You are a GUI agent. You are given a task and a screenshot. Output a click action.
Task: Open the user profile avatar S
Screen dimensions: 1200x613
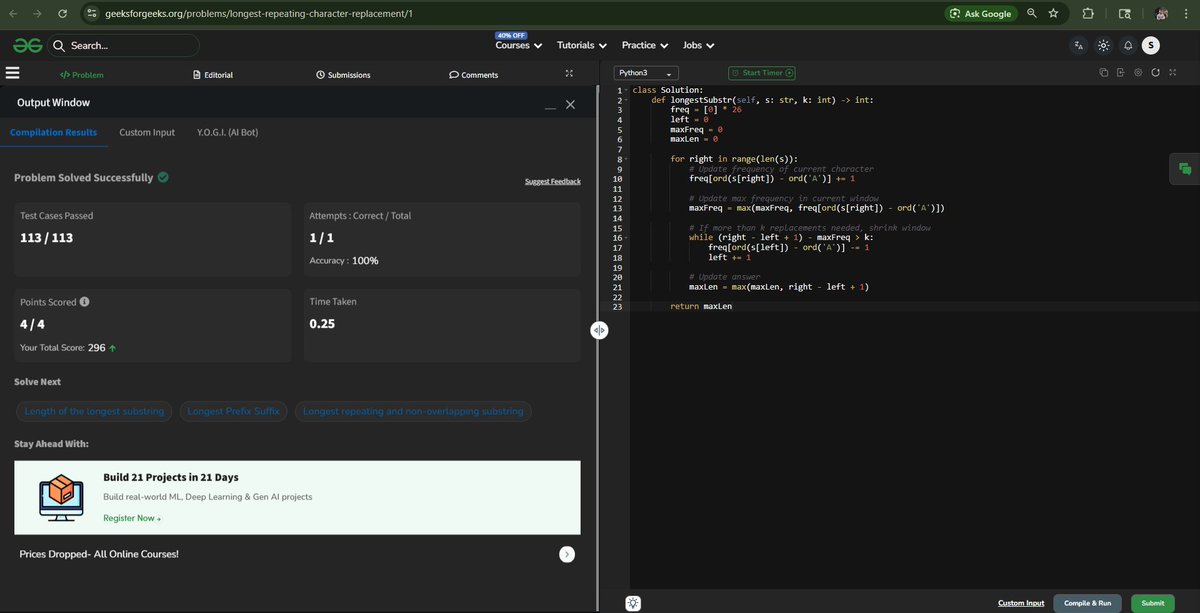(1151, 45)
